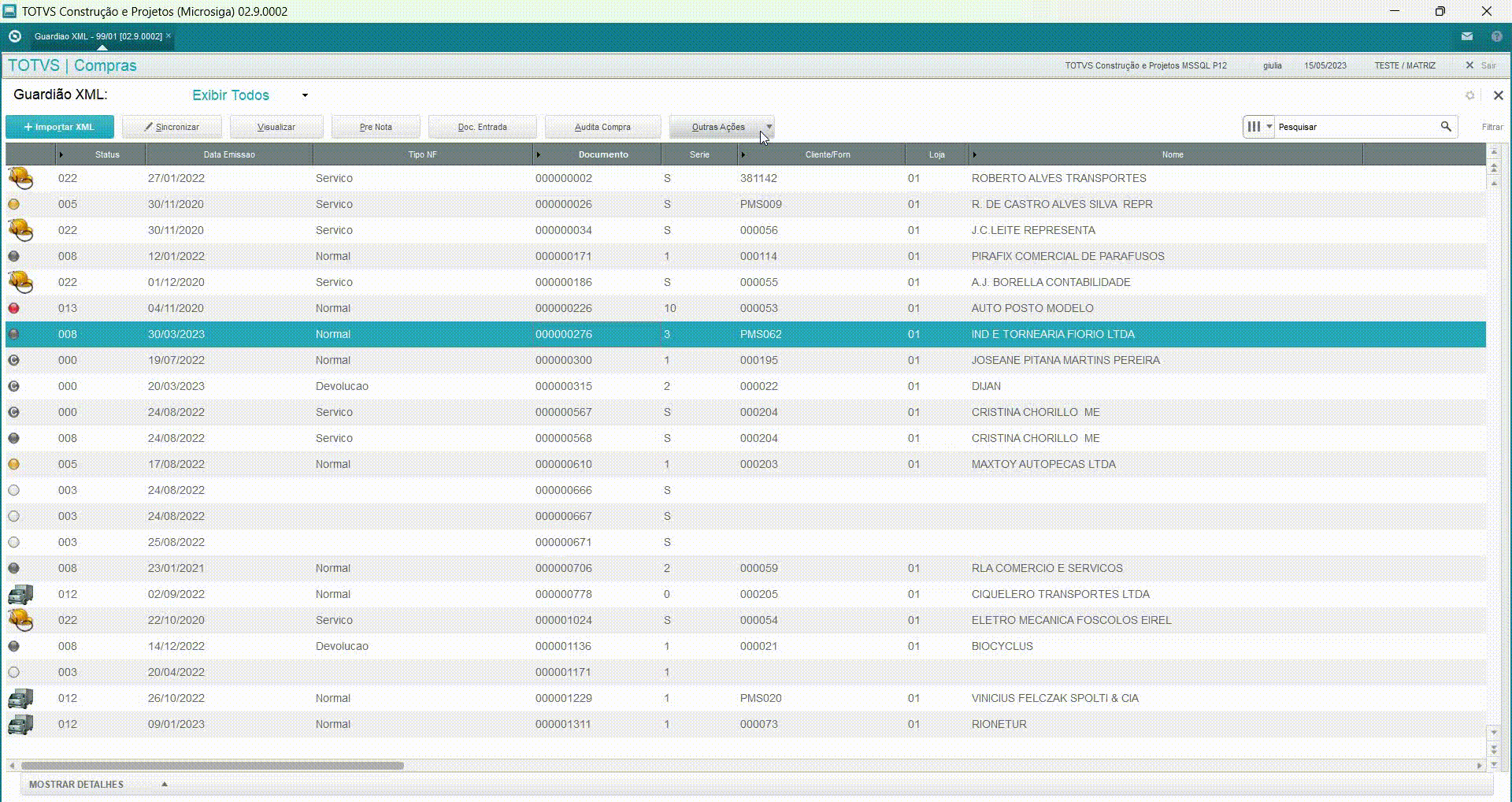Click the sort arrow on the Documento column
Screen dimensions: 1512x802
(x=539, y=154)
